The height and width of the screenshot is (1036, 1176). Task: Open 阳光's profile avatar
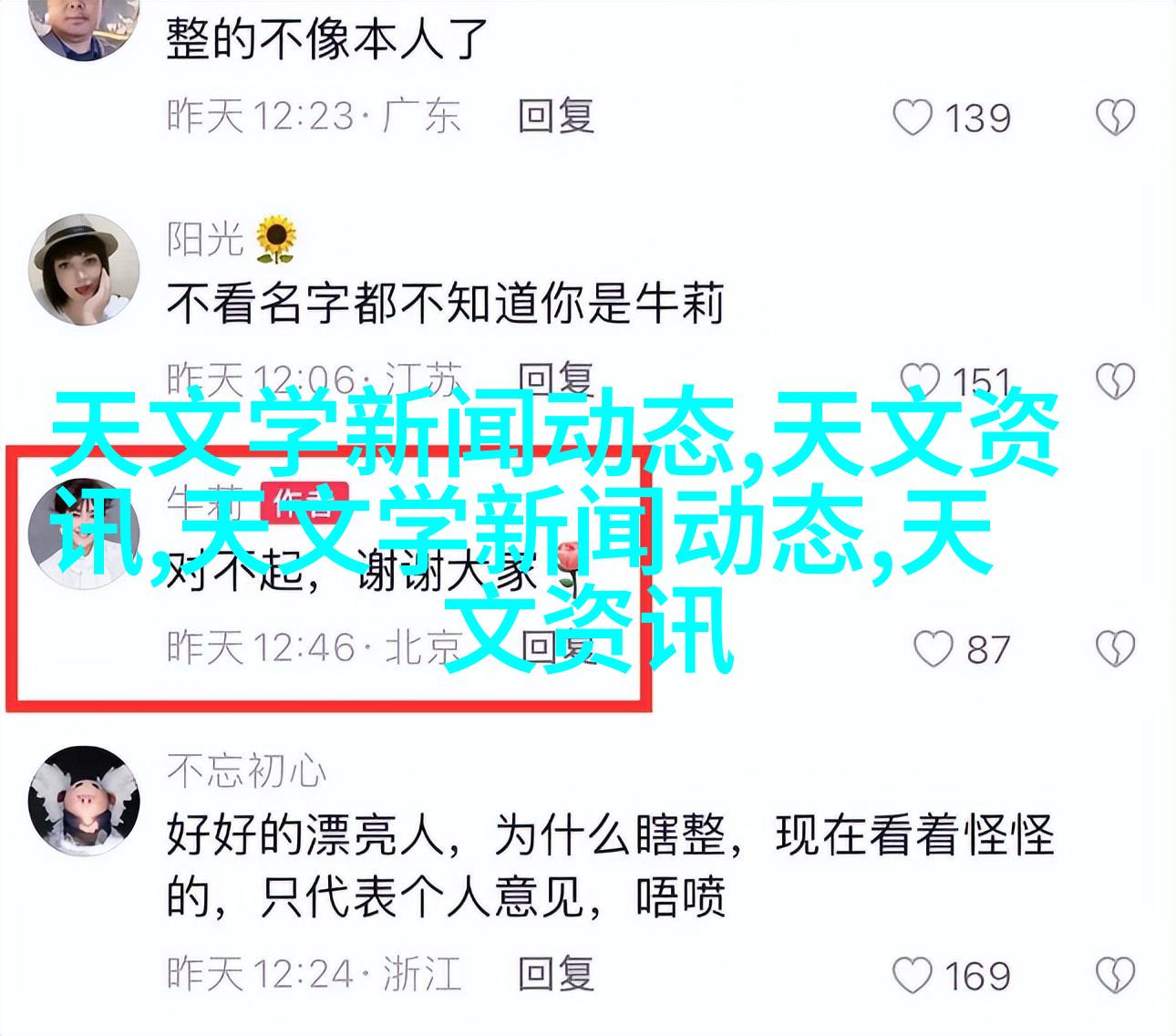[x=84, y=269]
